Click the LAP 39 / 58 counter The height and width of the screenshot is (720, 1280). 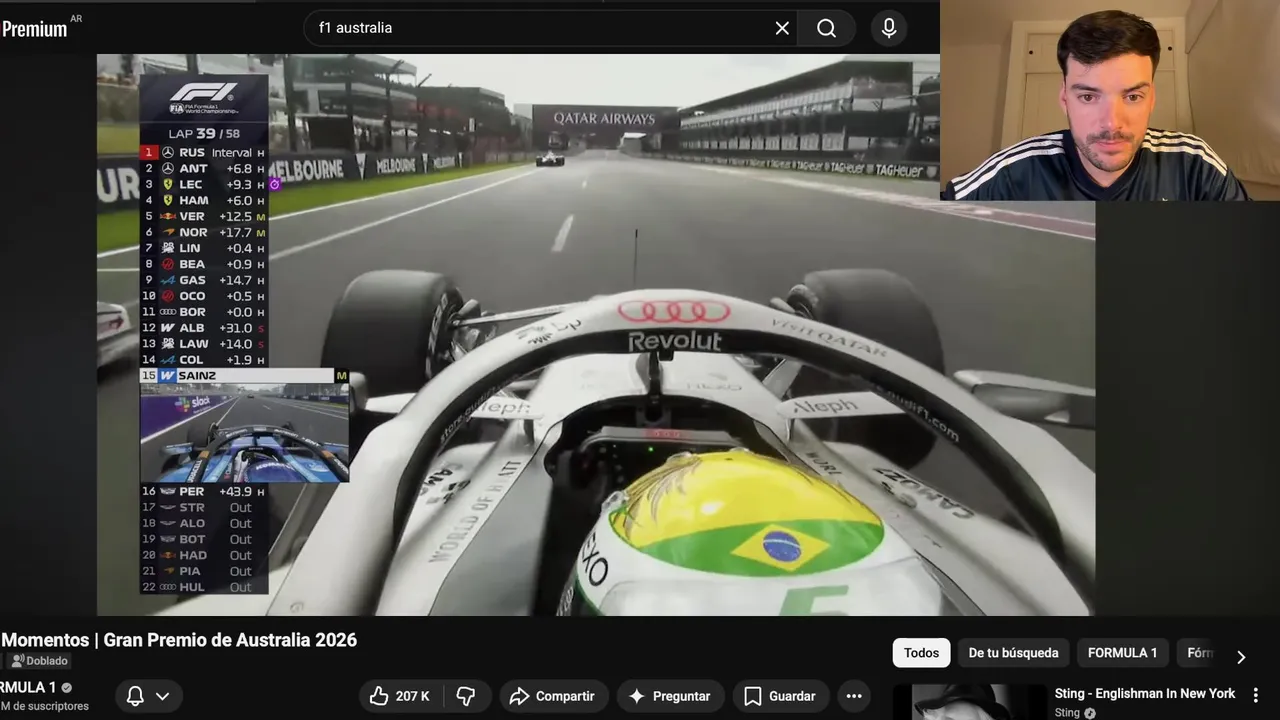coord(204,133)
